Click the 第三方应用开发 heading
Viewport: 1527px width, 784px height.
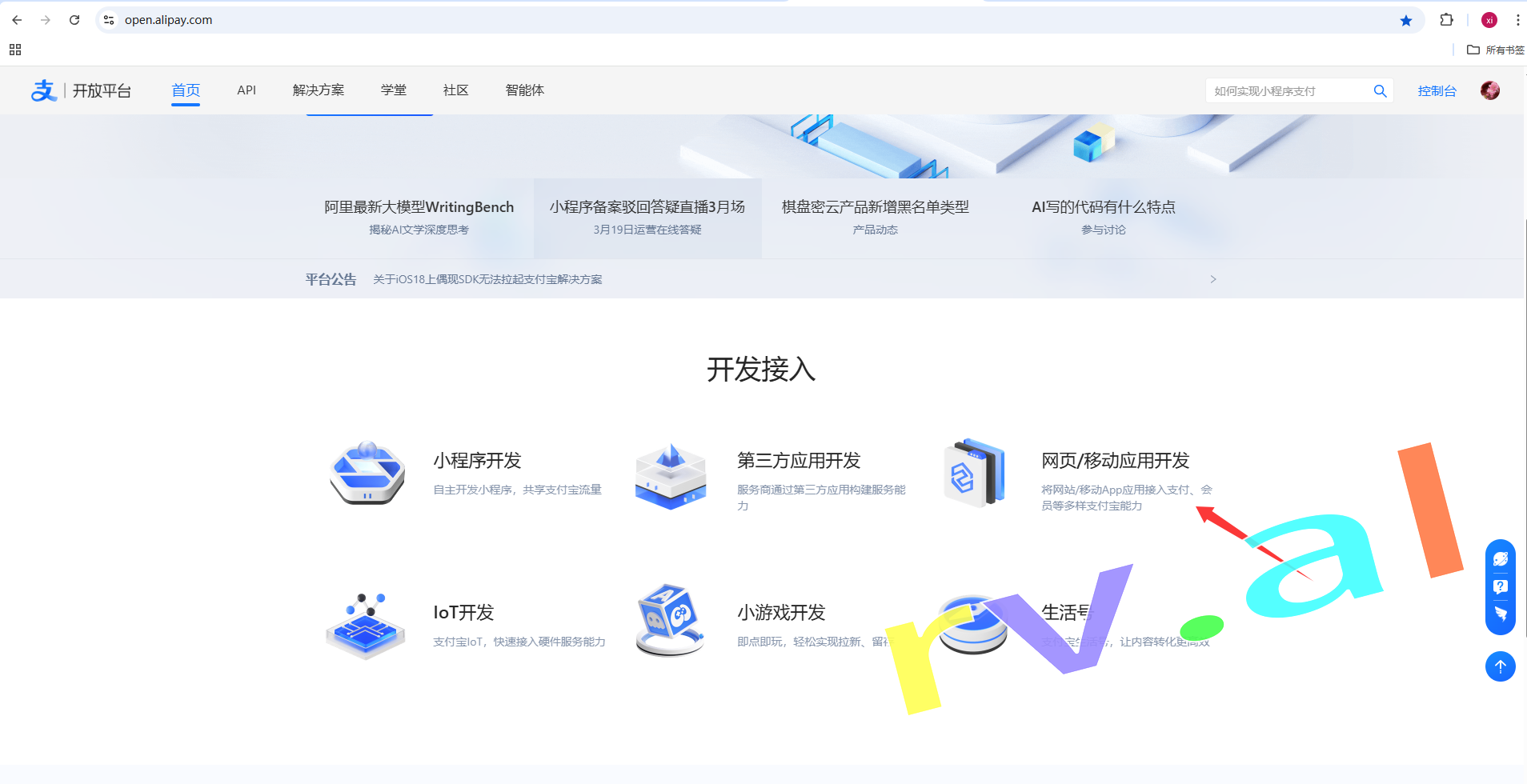click(799, 461)
